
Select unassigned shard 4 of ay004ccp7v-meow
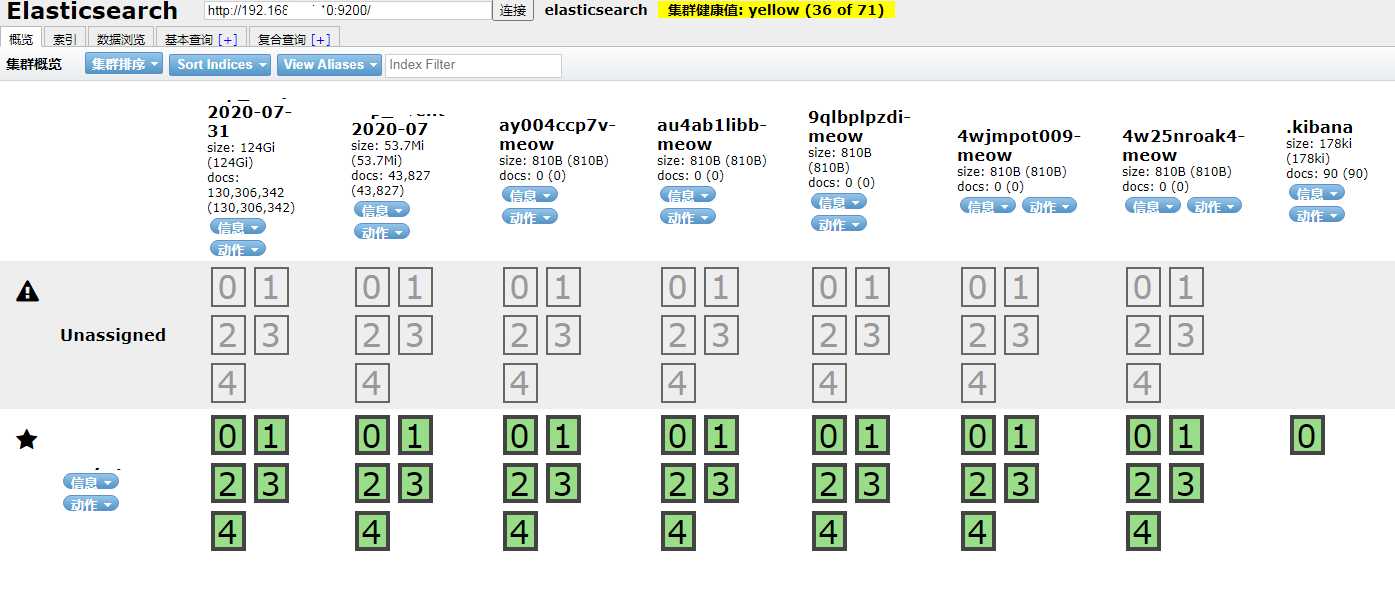pyautogui.click(x=519, y=384)
